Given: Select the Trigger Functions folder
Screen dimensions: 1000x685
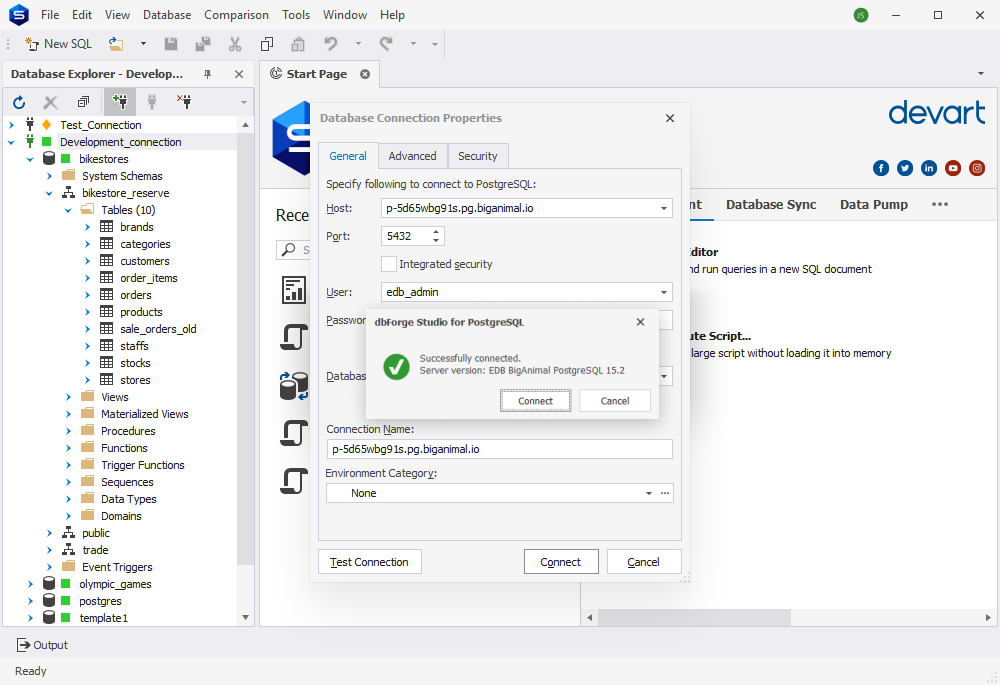Looking at the screenshot, I should 143,465.
